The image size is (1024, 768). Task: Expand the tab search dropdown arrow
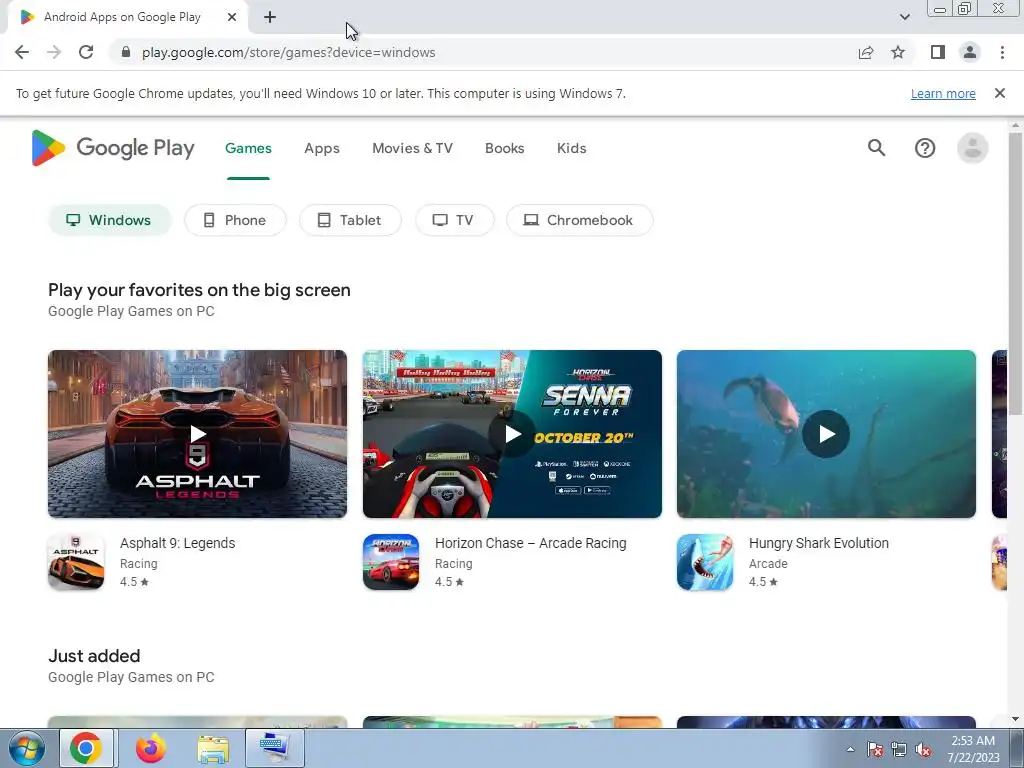click(x=904, y=17)
